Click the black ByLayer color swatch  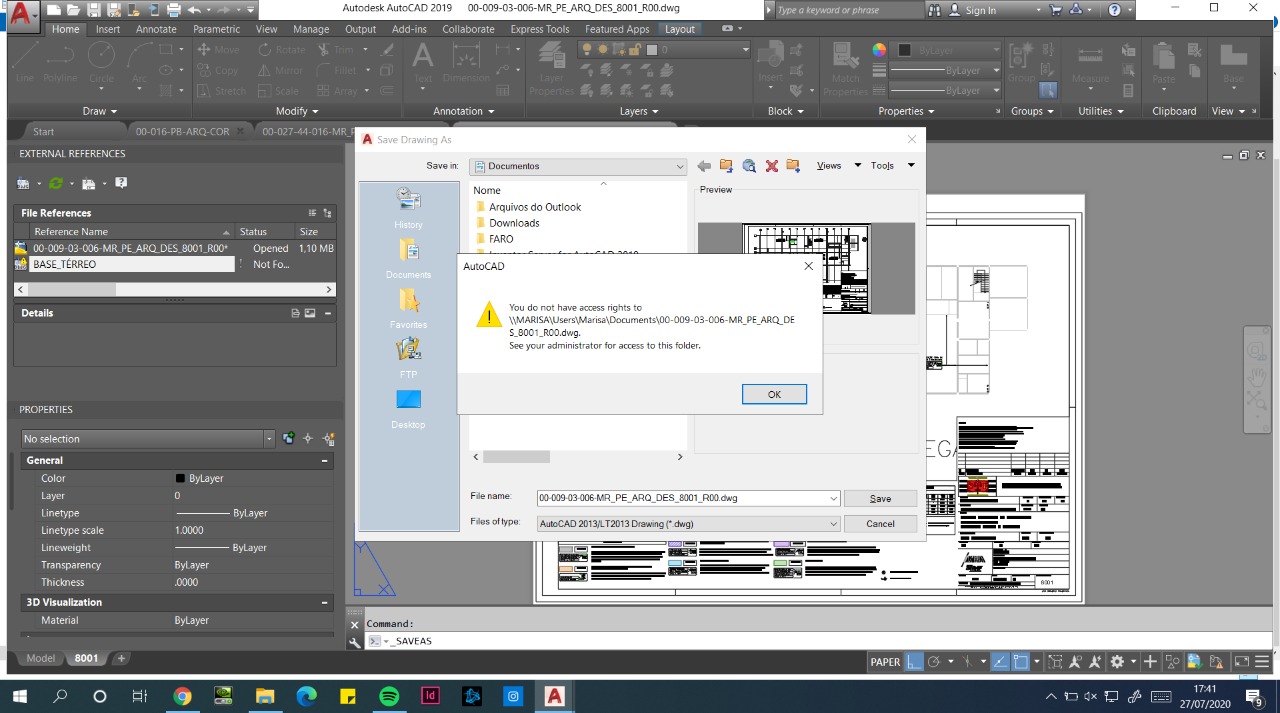click(x=180, y=479)
